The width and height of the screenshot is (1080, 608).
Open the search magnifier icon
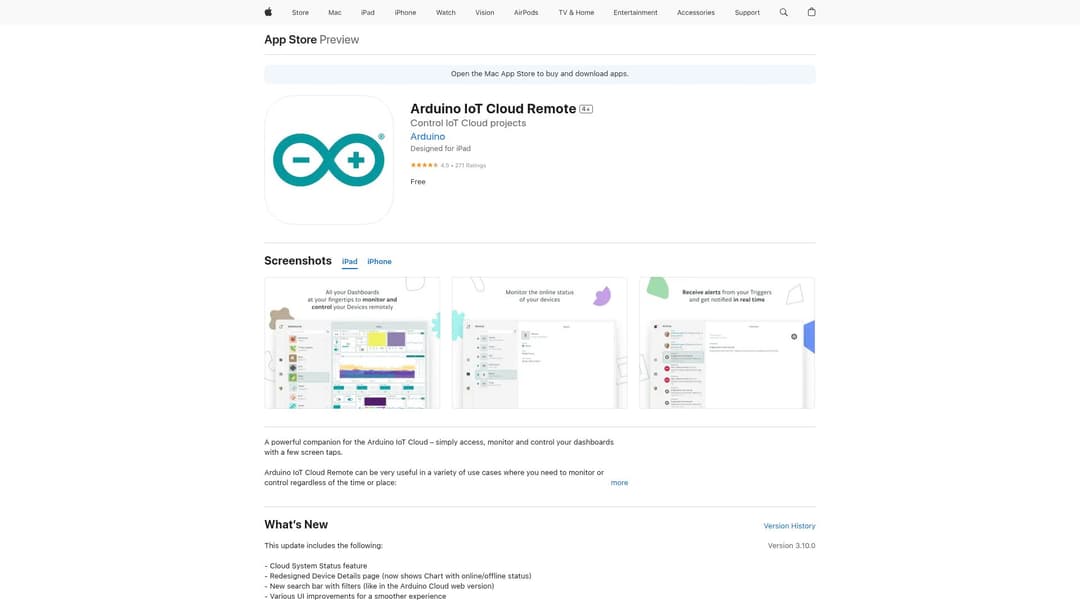pos(783,12)
